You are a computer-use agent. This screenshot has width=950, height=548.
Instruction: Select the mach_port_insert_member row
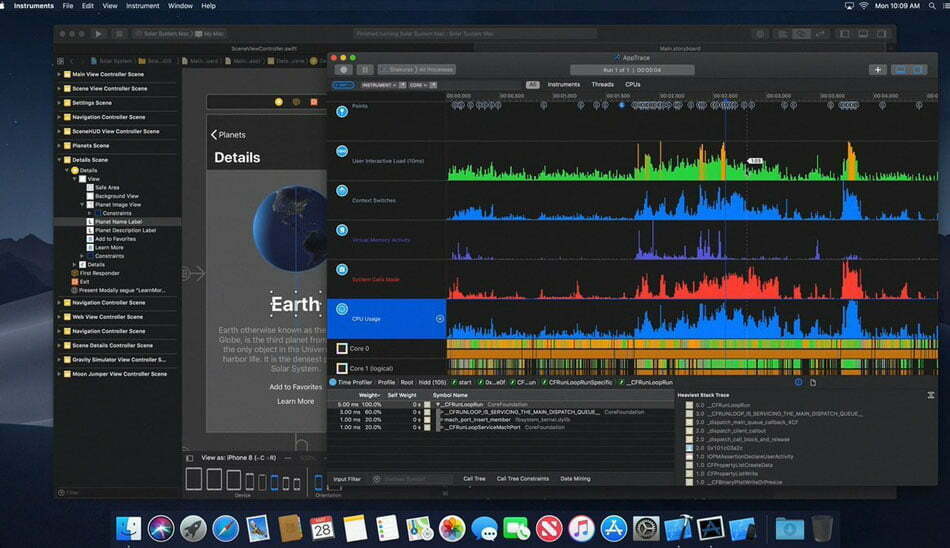500,419
